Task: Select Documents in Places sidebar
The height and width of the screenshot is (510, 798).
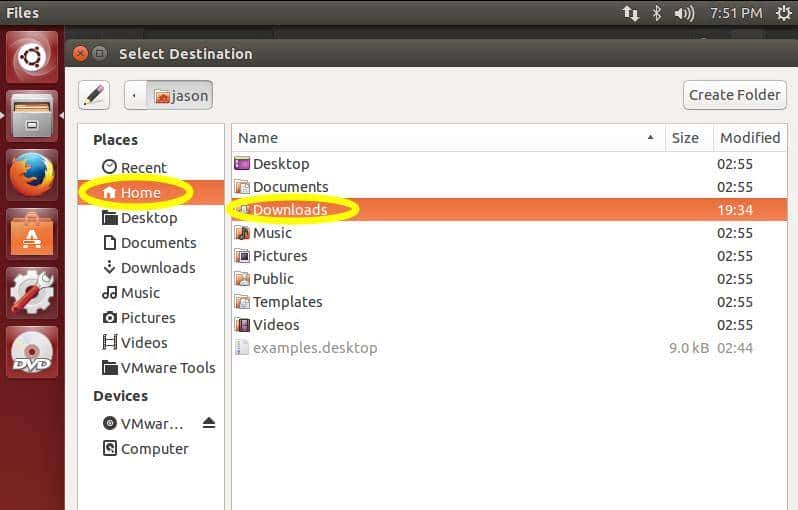Action: pyautogui.click(x=151, y=243)
